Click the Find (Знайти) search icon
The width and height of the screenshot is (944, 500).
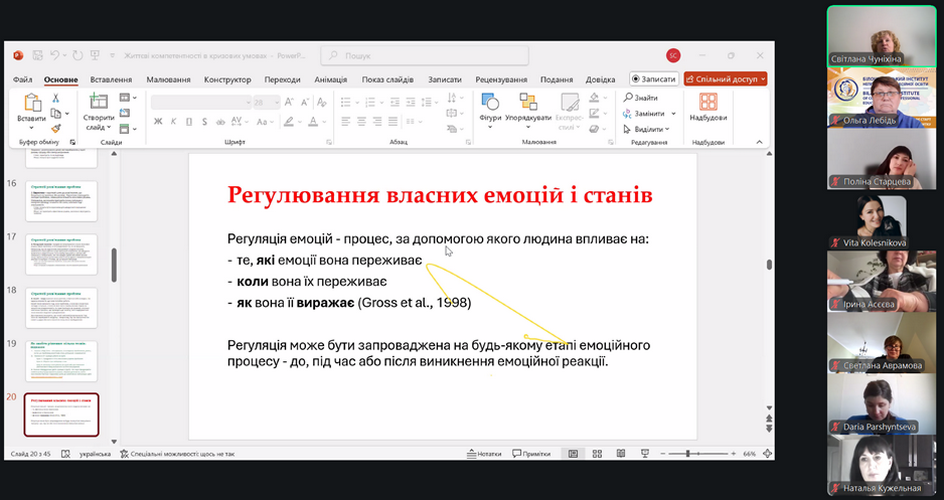click(x=628, y=98)
